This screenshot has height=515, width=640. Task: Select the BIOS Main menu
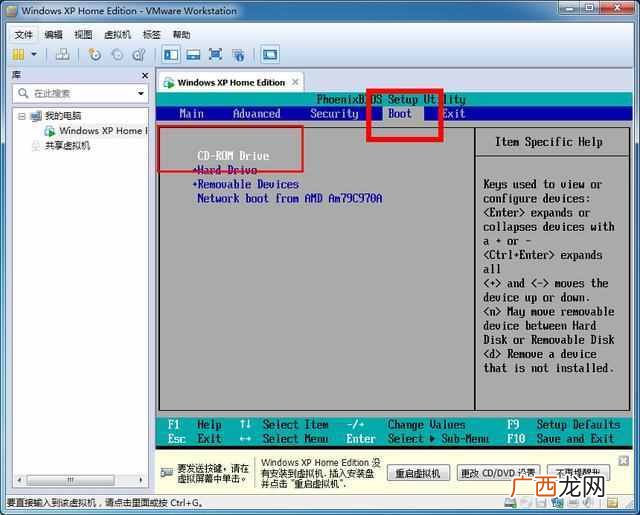191,113
